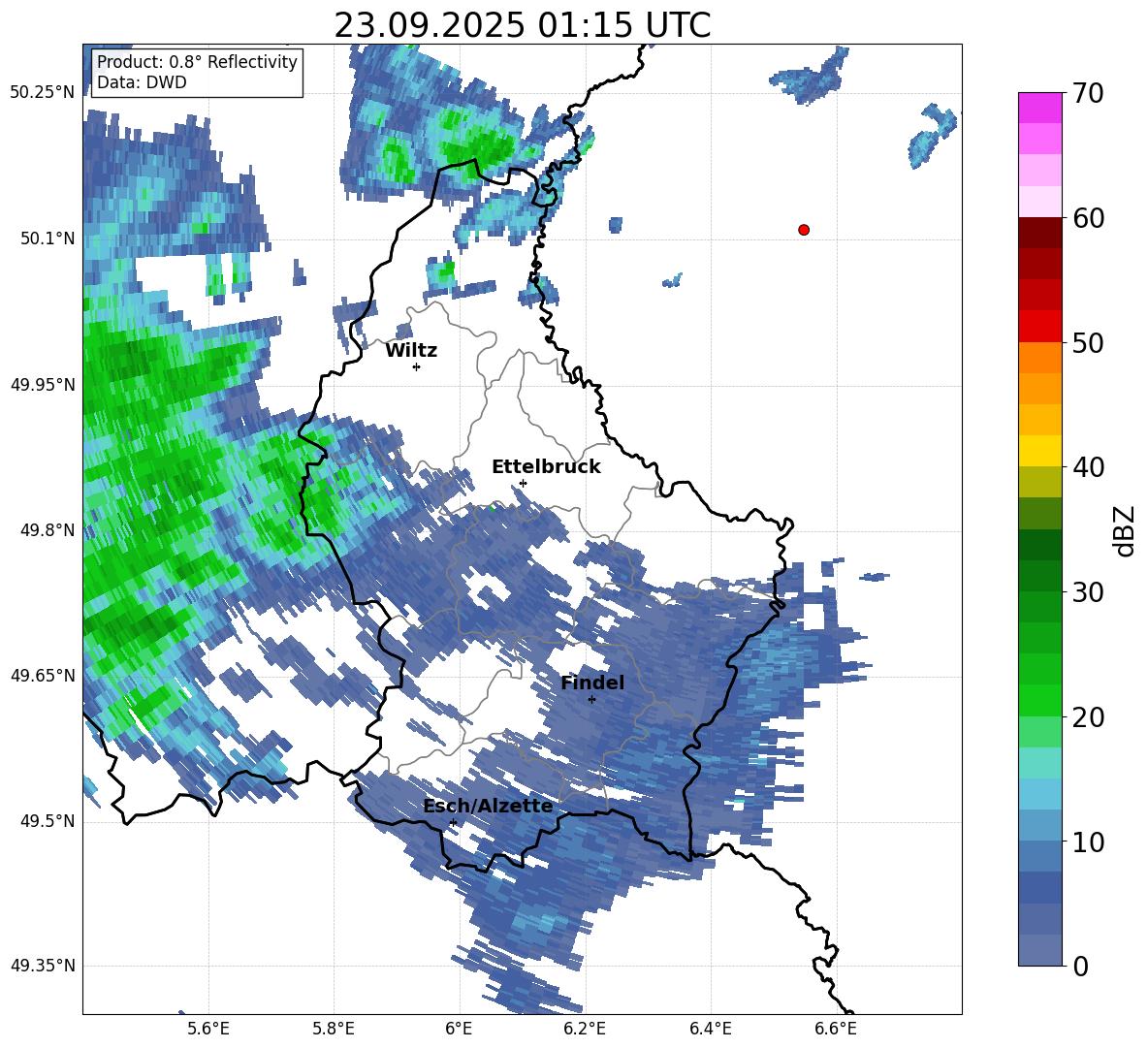
Task: Click the colorbar tick value 30
Action: 1087,592
